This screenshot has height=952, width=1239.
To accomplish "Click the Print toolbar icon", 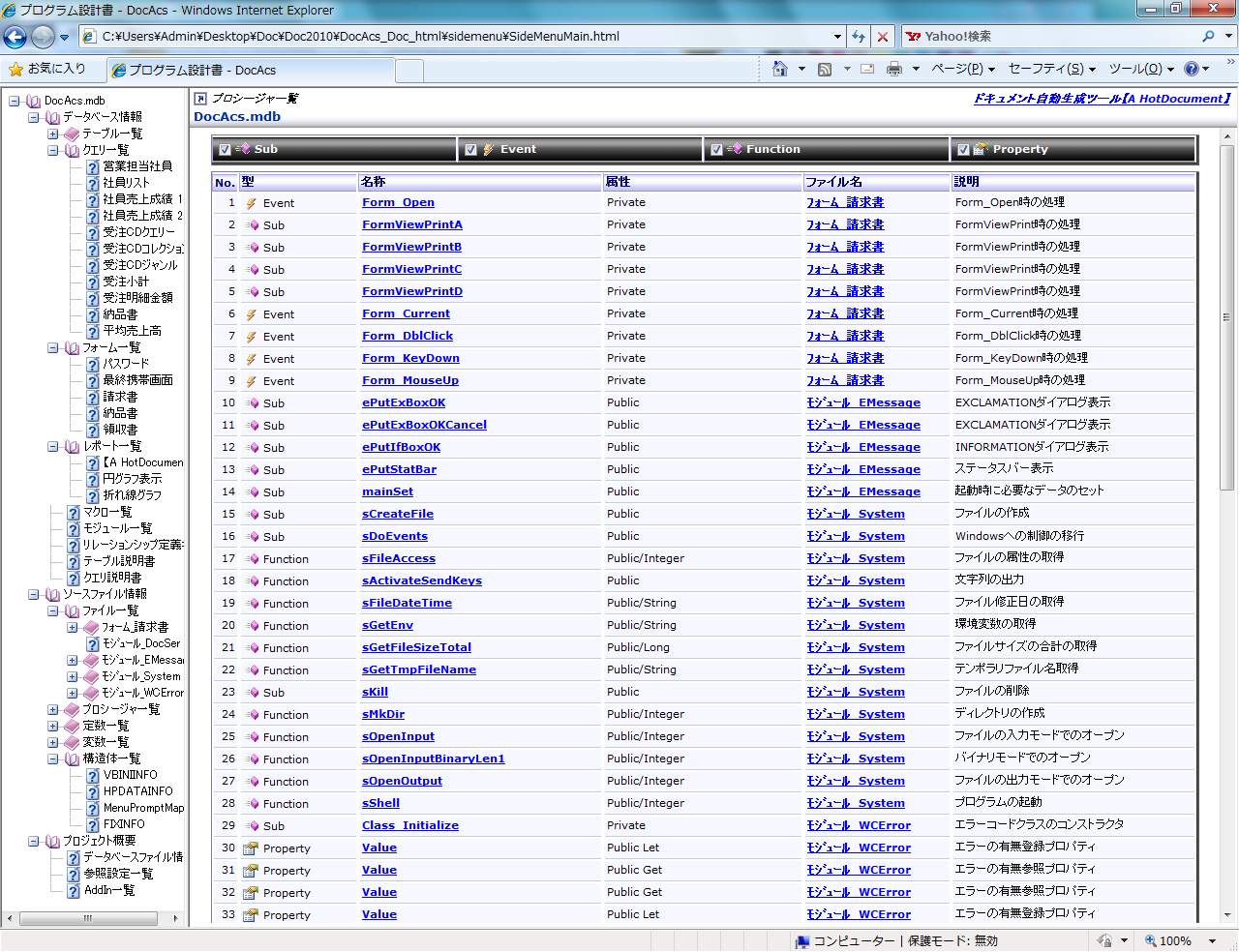I will point(894,69).
